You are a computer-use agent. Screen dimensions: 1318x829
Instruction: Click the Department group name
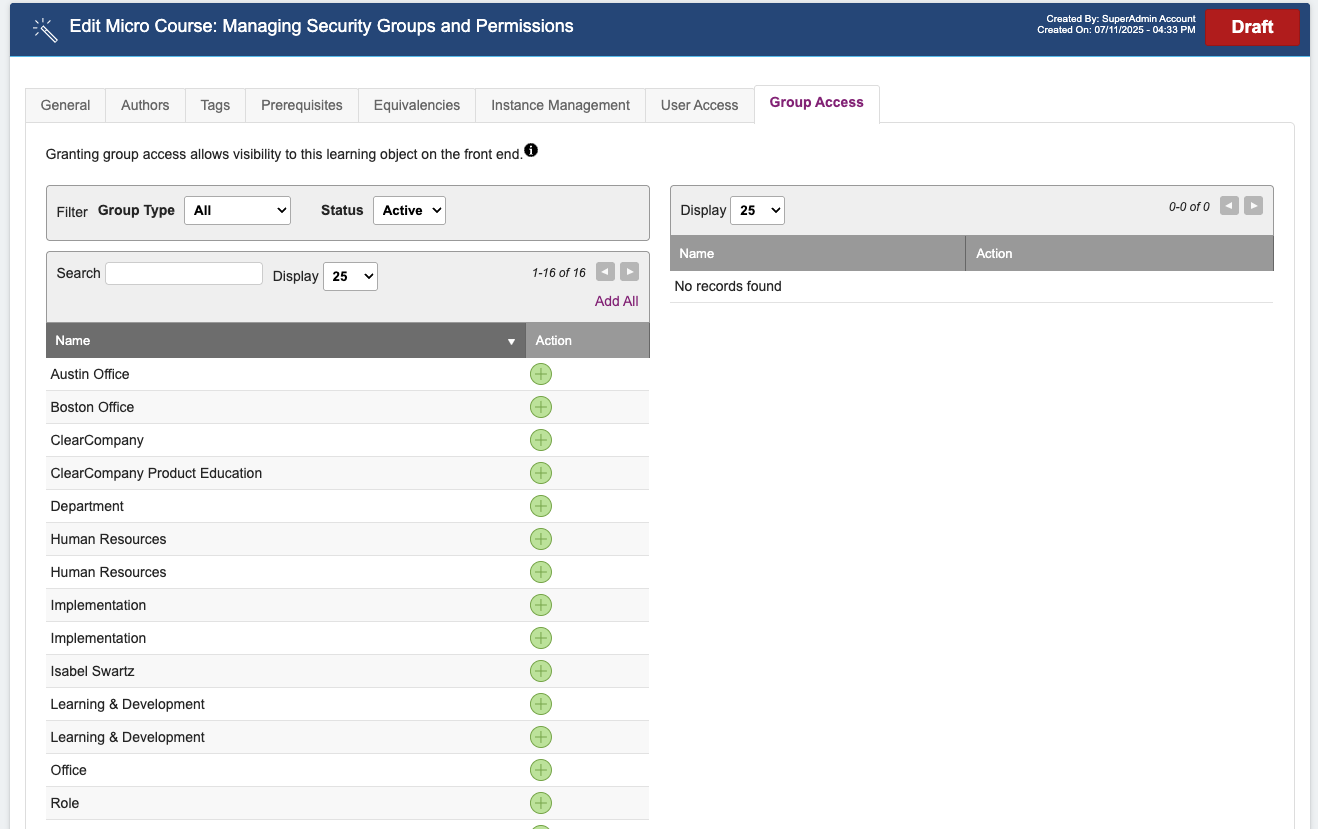tap(87, 506)
